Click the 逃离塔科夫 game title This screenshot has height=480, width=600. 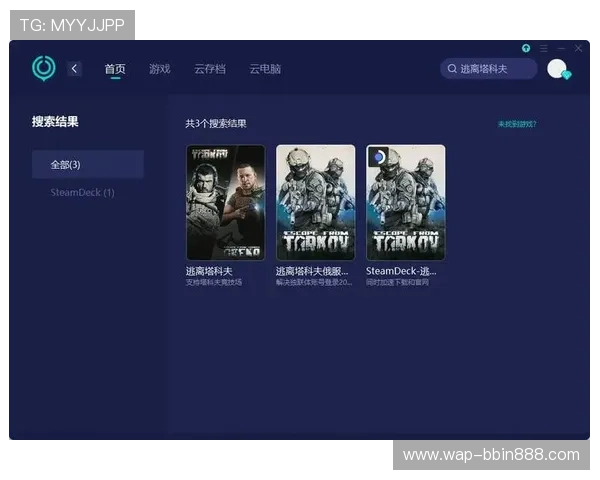click(209, 271)
